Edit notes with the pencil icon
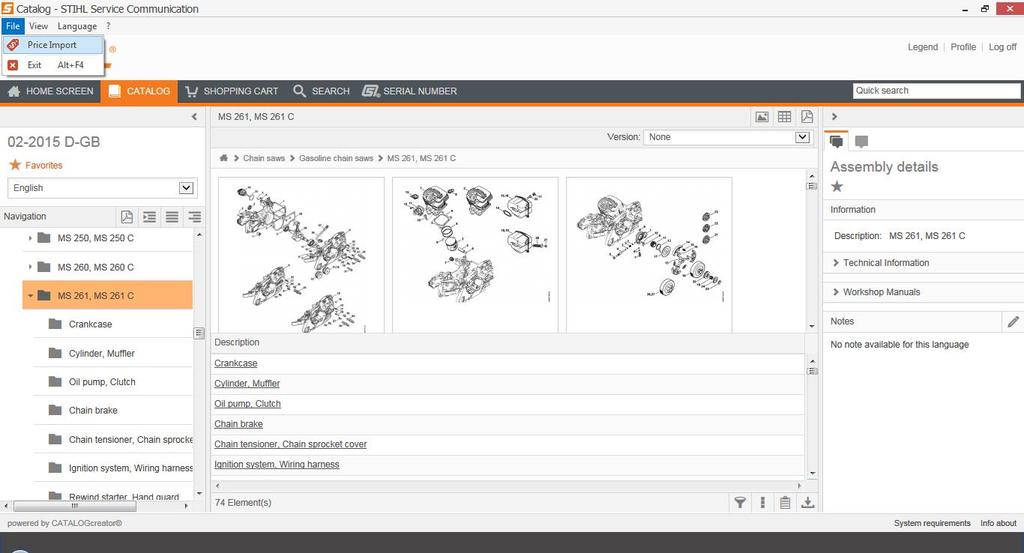1024x553 pixels. coord(1013,321)
